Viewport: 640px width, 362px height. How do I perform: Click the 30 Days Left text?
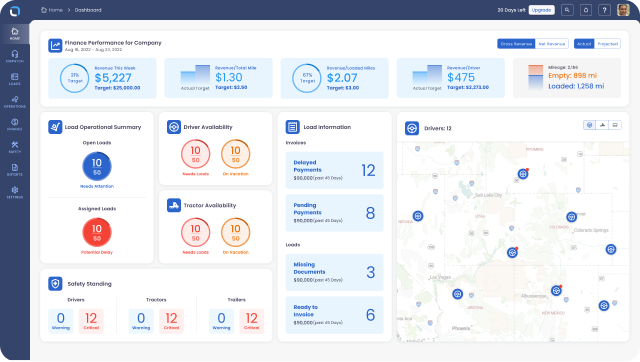click(511, 10)
